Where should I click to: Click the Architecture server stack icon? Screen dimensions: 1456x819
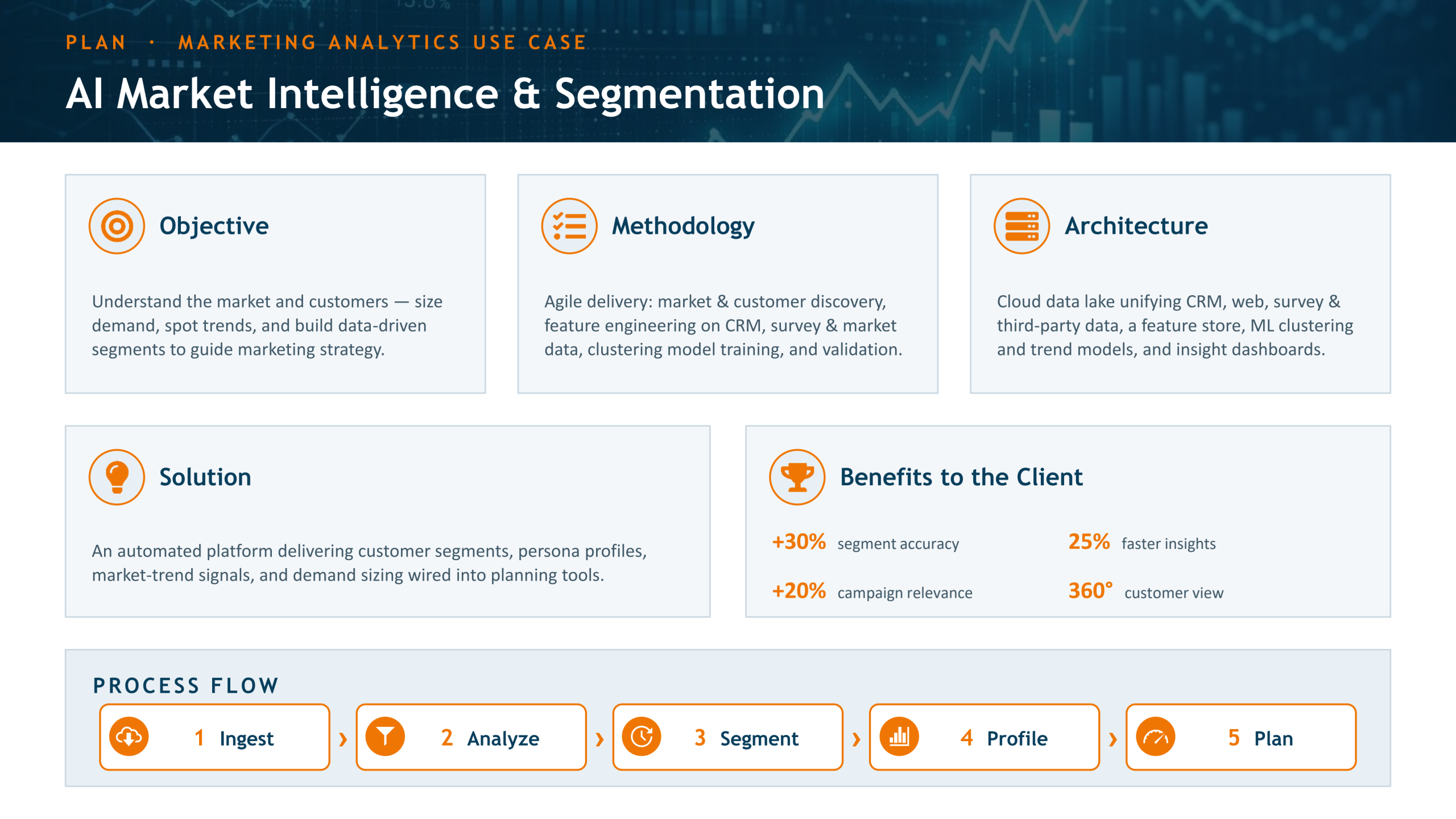point(1021,226)
